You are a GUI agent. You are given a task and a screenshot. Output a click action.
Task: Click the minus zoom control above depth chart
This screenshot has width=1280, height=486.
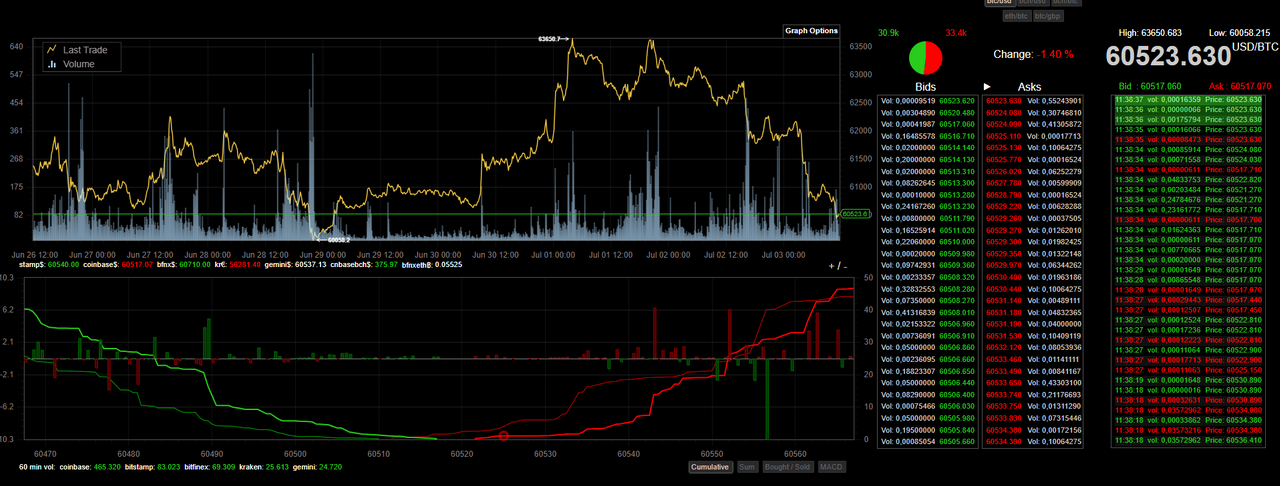845,265
